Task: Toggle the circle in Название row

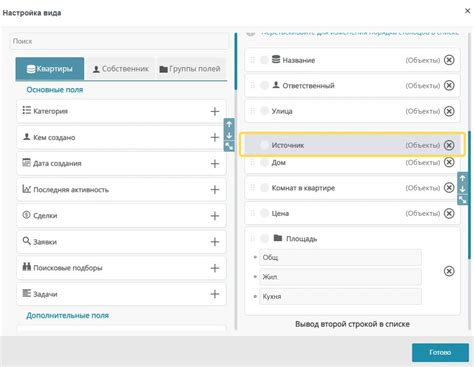Action: click(264, 60)
